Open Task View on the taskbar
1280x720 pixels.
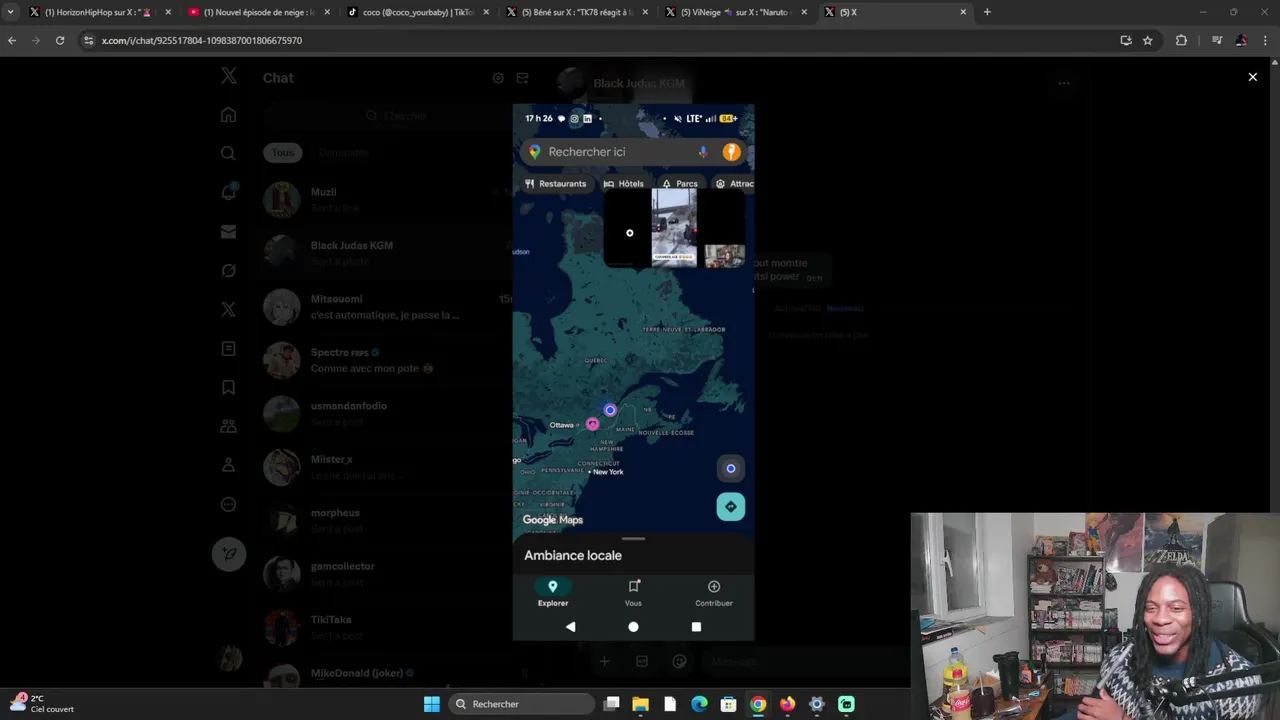pyautogui.click(x=612, y=704)
